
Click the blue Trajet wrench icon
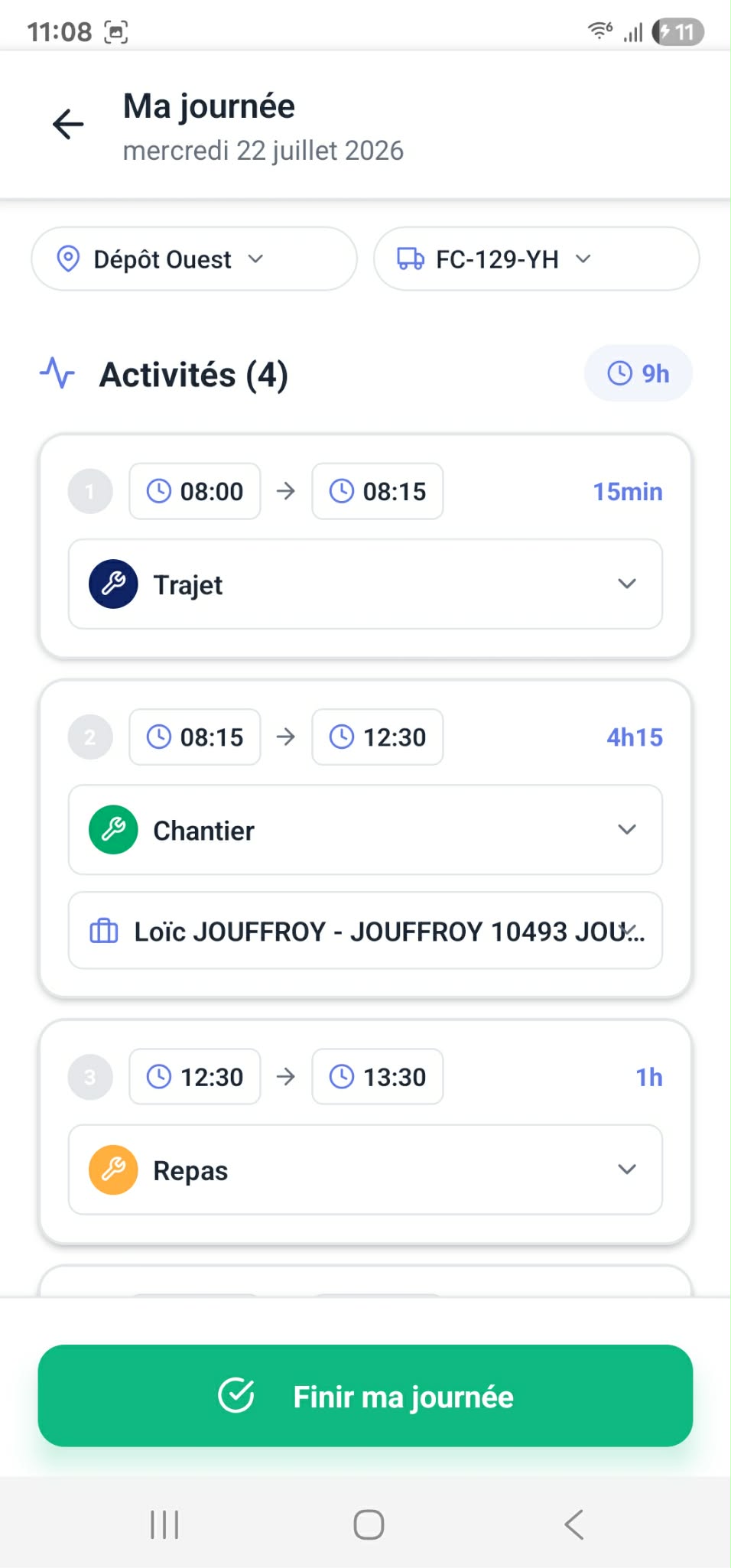(x=113, y=584)
